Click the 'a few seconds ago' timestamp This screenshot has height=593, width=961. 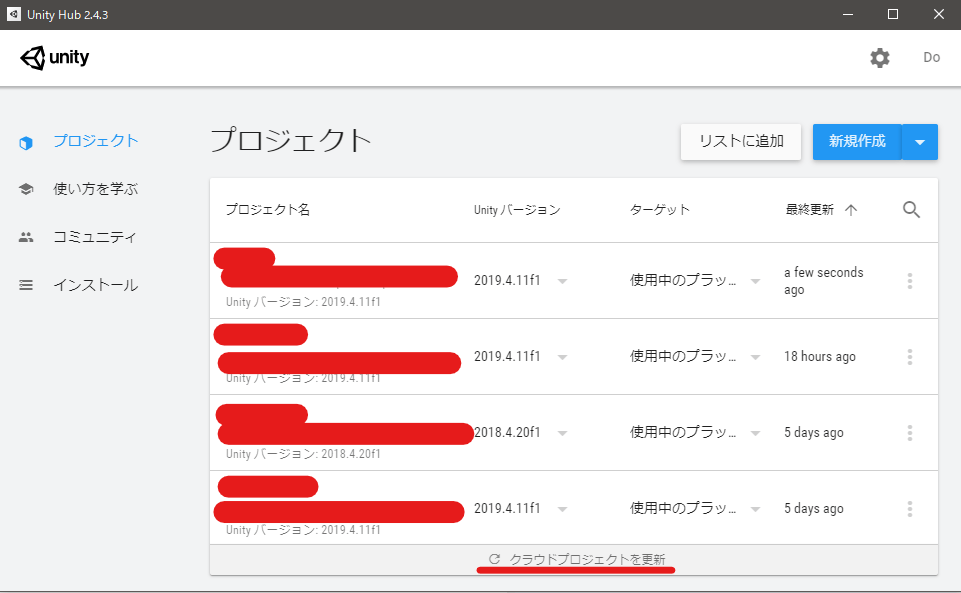[824, 281]
